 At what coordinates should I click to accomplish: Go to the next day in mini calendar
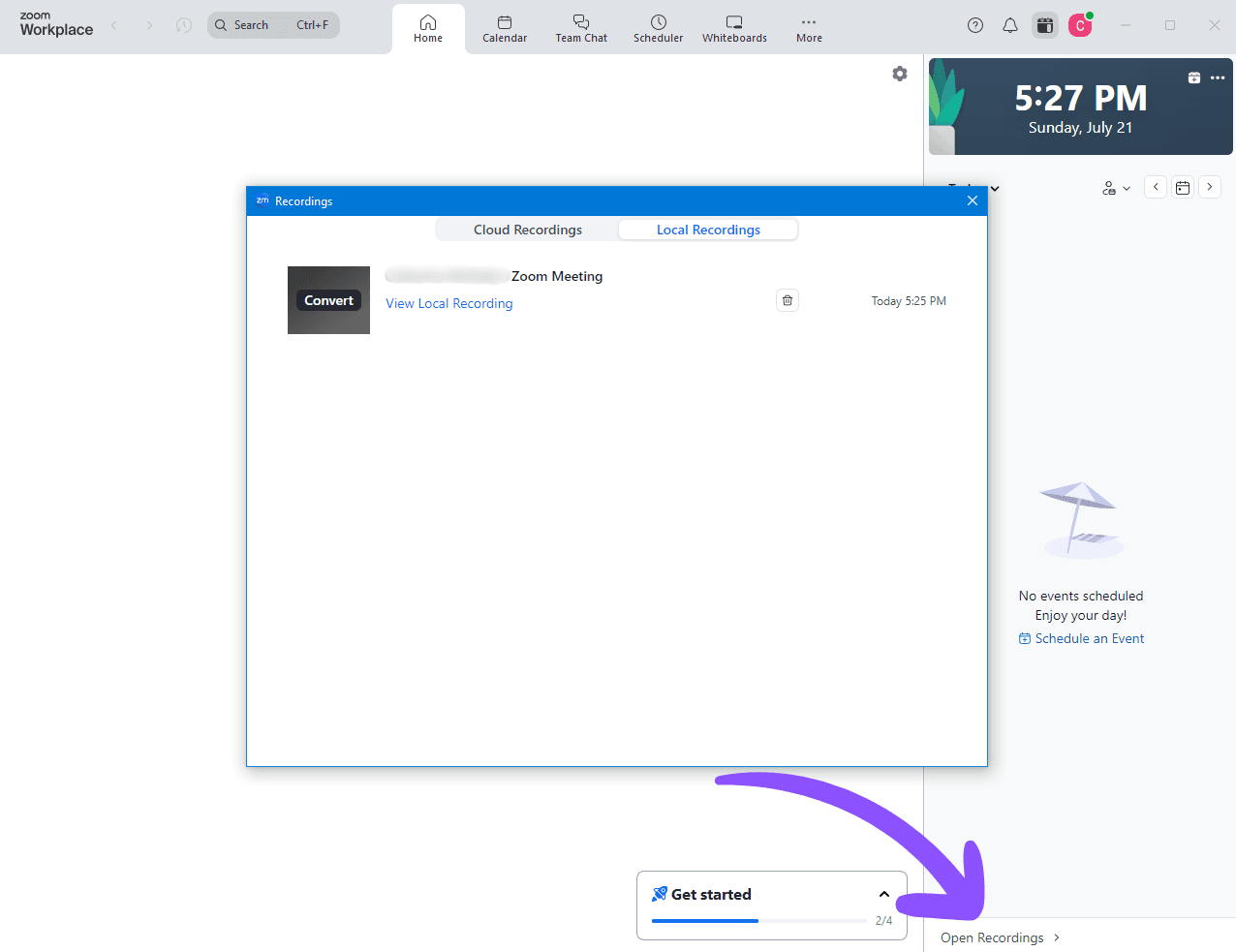click(x=1209, y=187)
